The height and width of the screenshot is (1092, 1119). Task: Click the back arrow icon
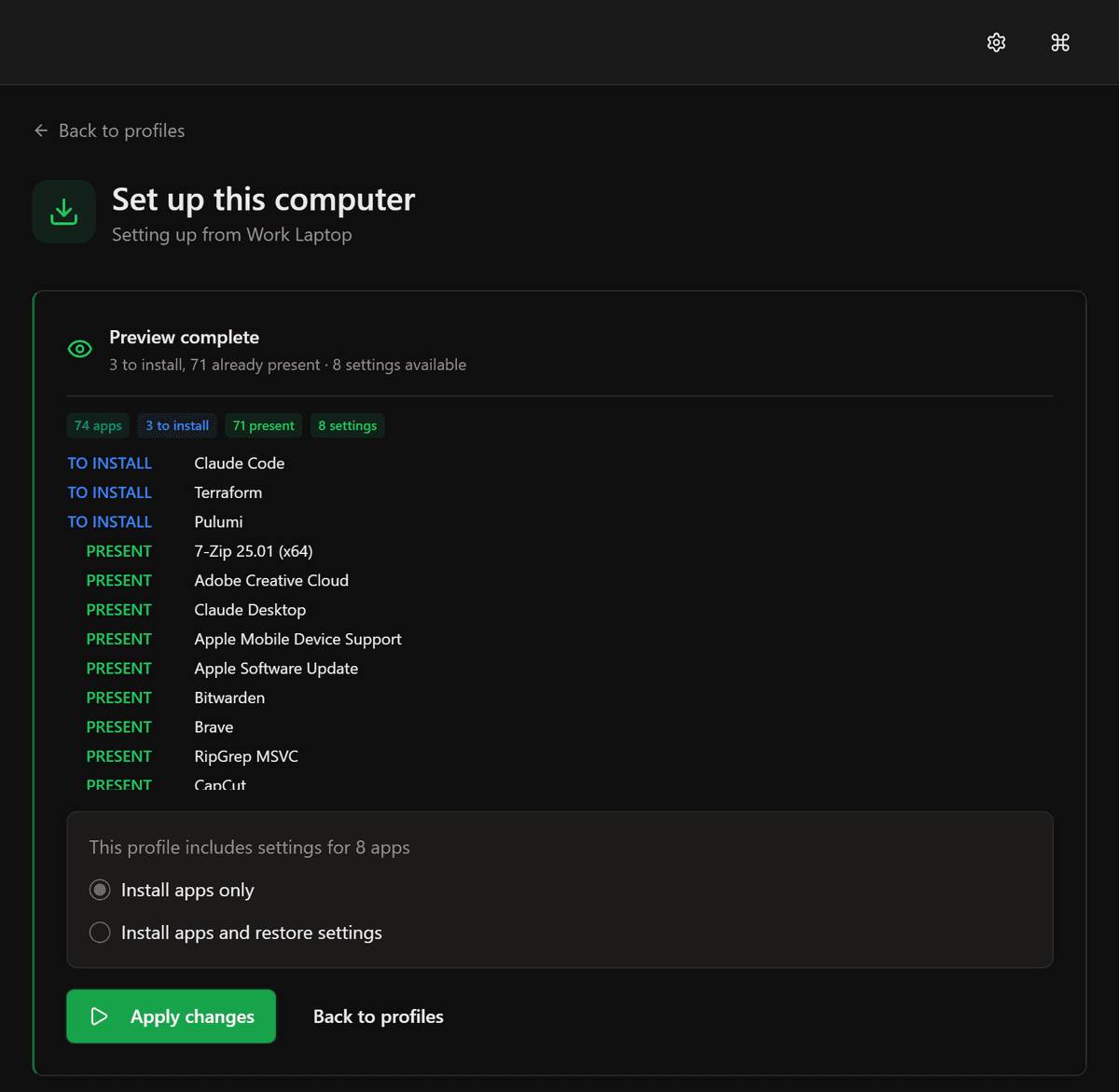[x=41, y=131]
